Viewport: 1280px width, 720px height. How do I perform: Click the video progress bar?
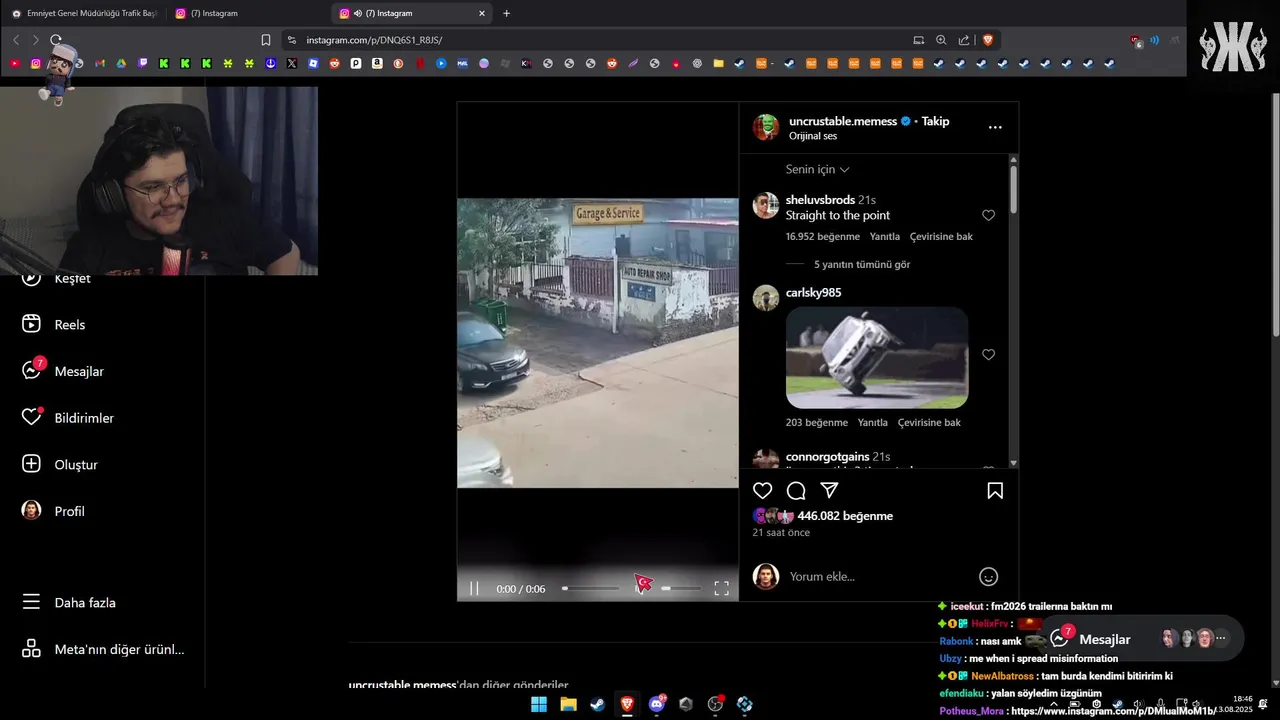coord(592,589)
